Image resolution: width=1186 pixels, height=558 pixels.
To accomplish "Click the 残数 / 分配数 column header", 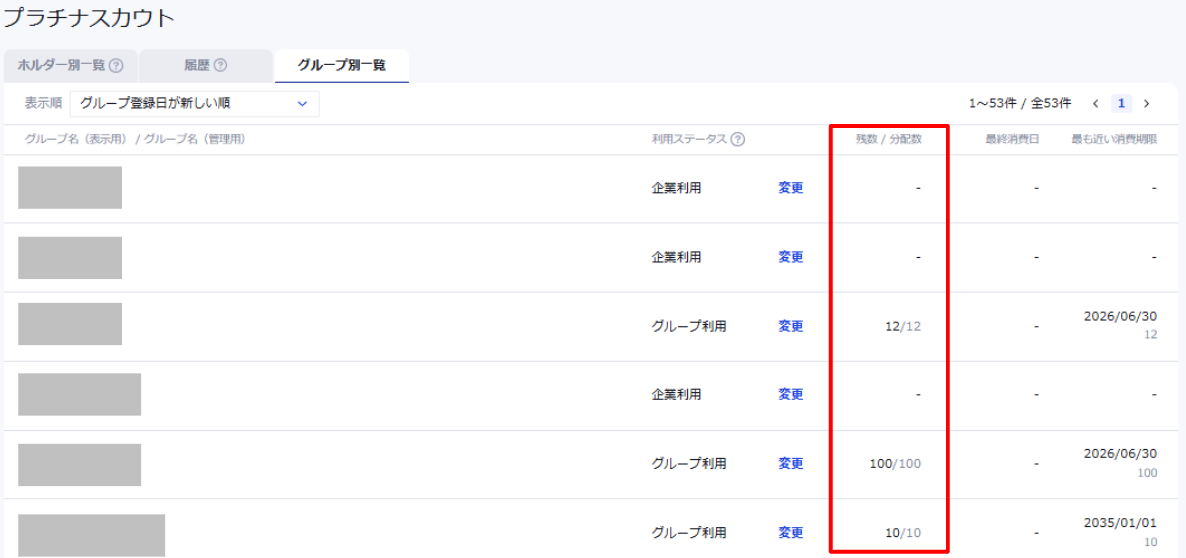I will pos(888,139).
